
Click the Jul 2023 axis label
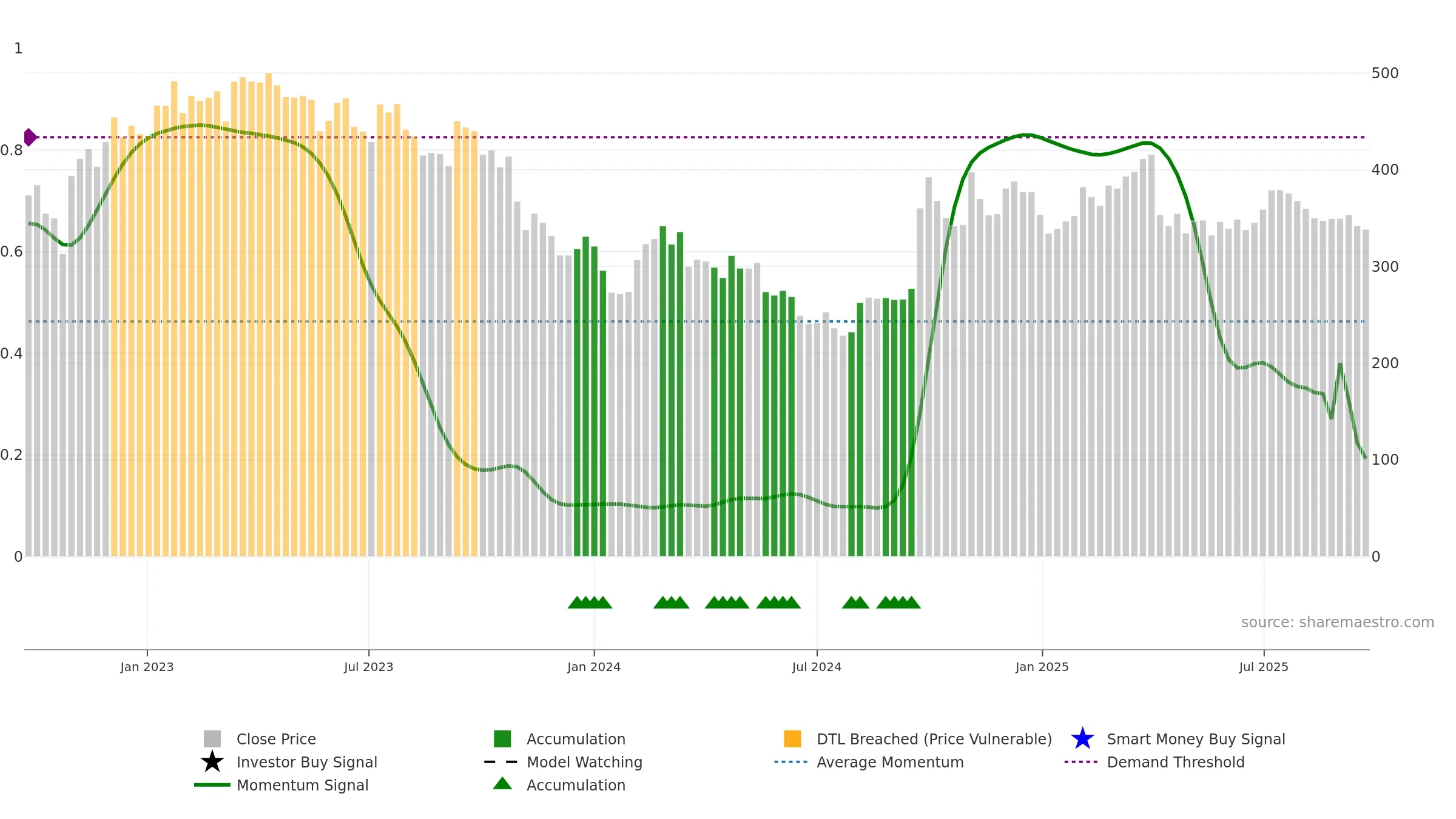tap(369, 667)
